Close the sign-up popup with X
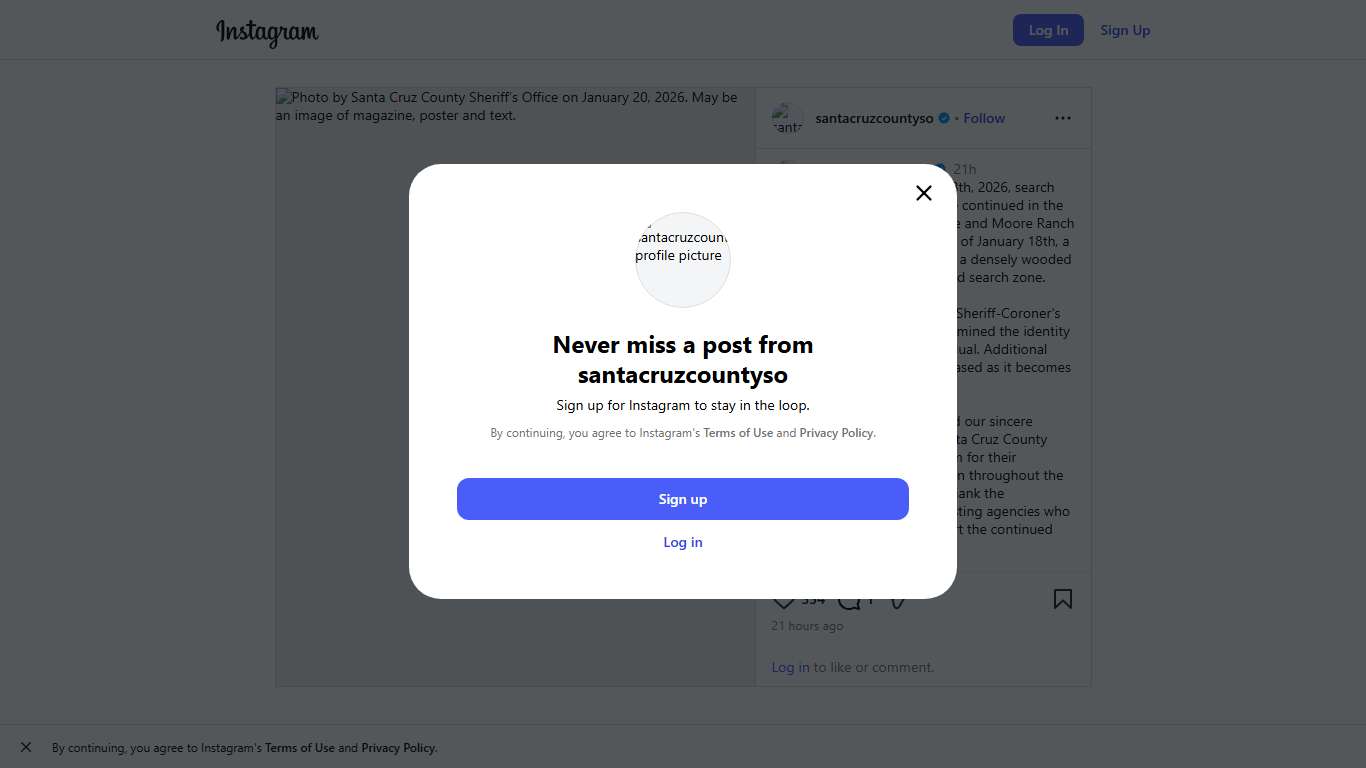The width and height of the screenshot is (1366, 768). point(924,193)
